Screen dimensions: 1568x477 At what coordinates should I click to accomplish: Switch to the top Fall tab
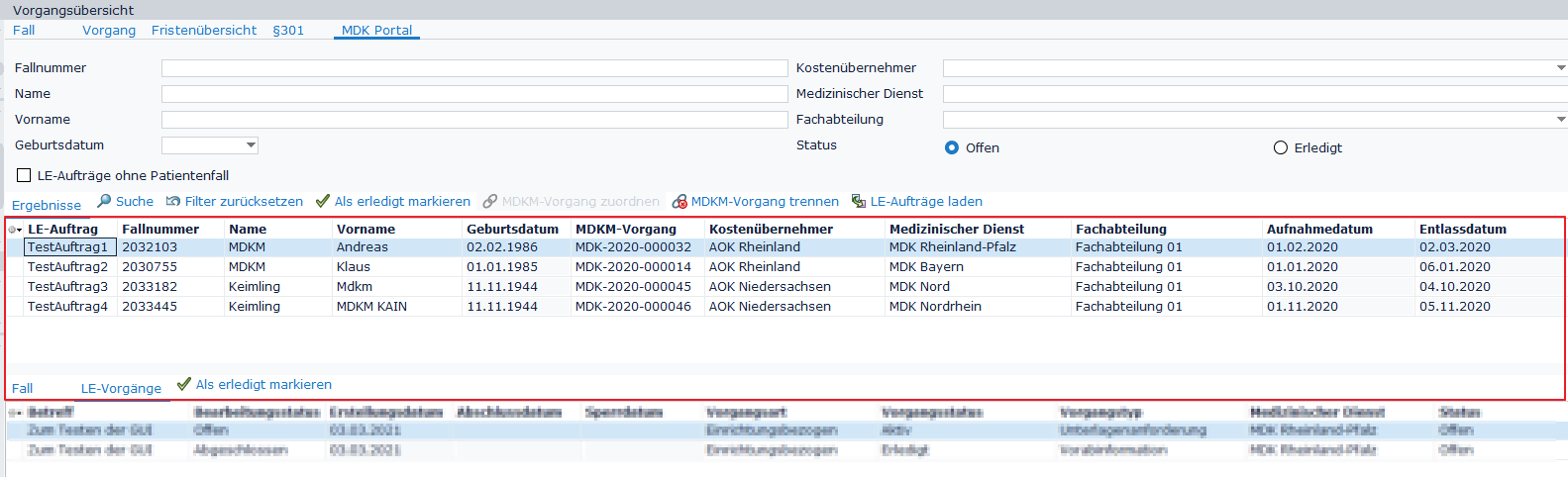24,31
